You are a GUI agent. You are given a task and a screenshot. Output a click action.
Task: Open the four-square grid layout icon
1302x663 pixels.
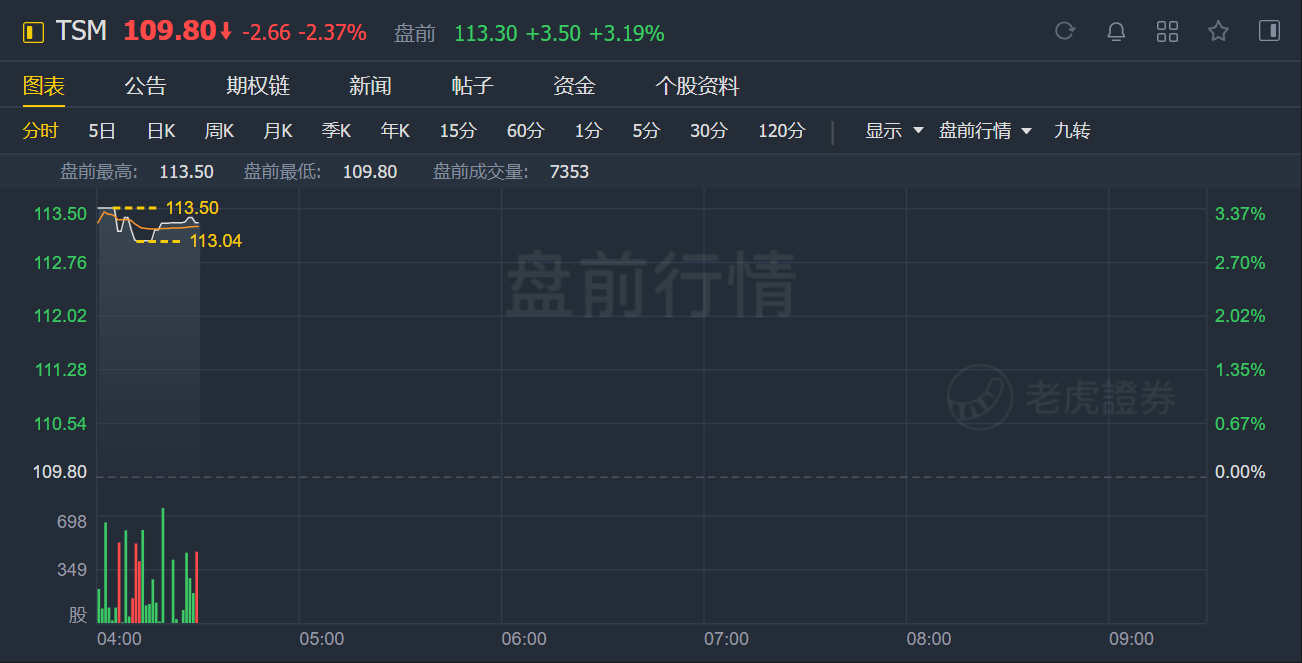click(1167, 31)
